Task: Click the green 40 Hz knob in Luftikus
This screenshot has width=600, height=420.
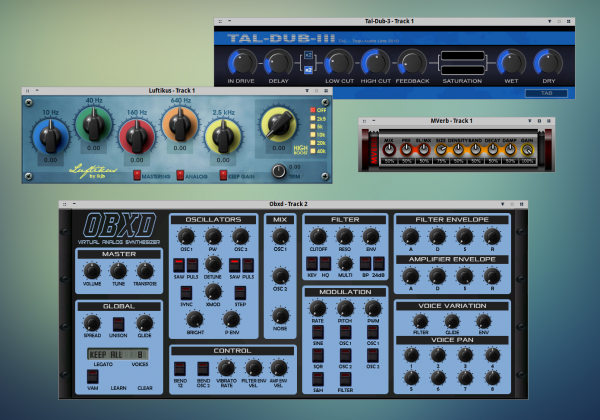Action: 94,124
